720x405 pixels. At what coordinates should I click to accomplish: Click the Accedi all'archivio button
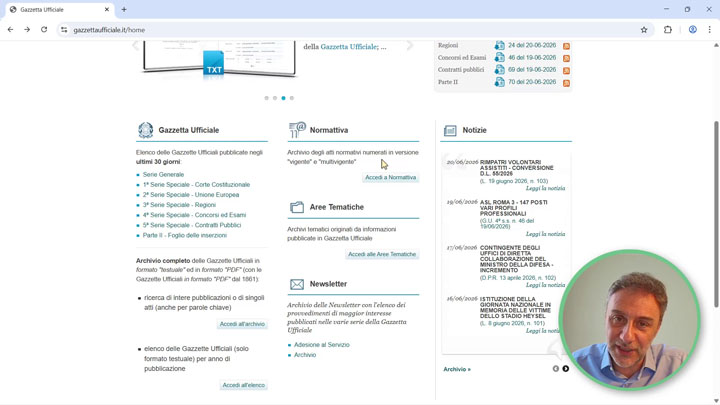tap(242, 324)
